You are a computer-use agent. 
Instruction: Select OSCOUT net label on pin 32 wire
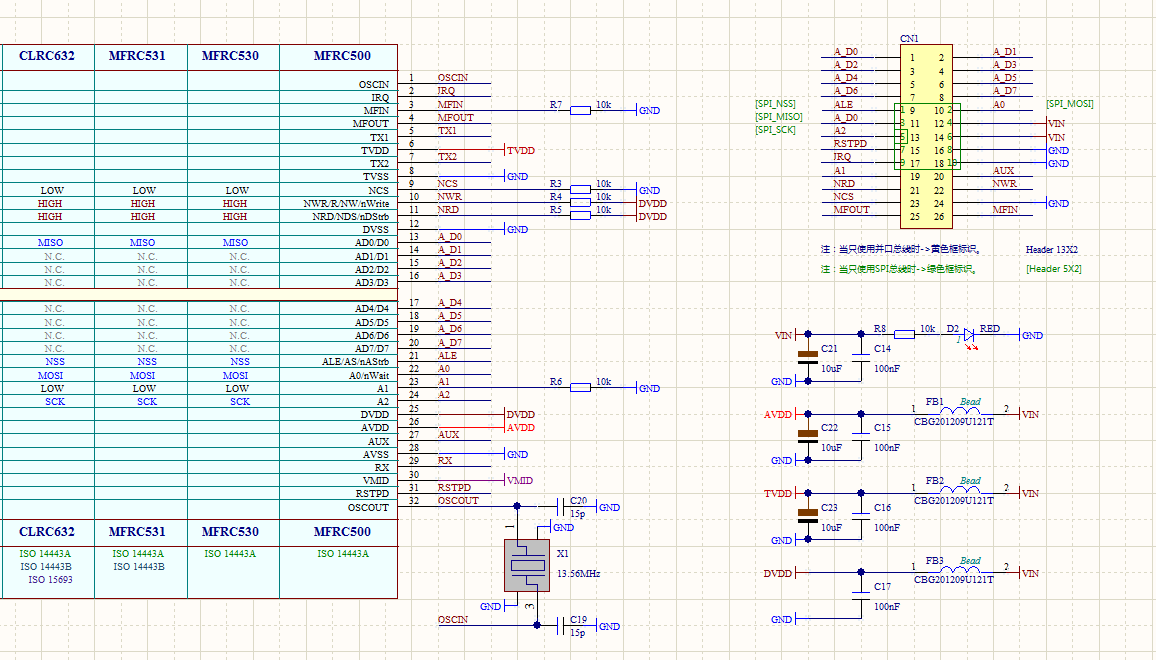[458, 501]
